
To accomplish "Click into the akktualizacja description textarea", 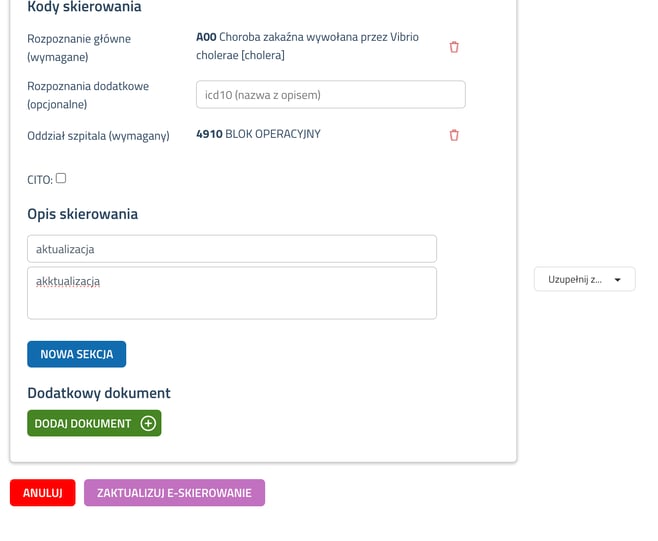I will click(231, 293).
